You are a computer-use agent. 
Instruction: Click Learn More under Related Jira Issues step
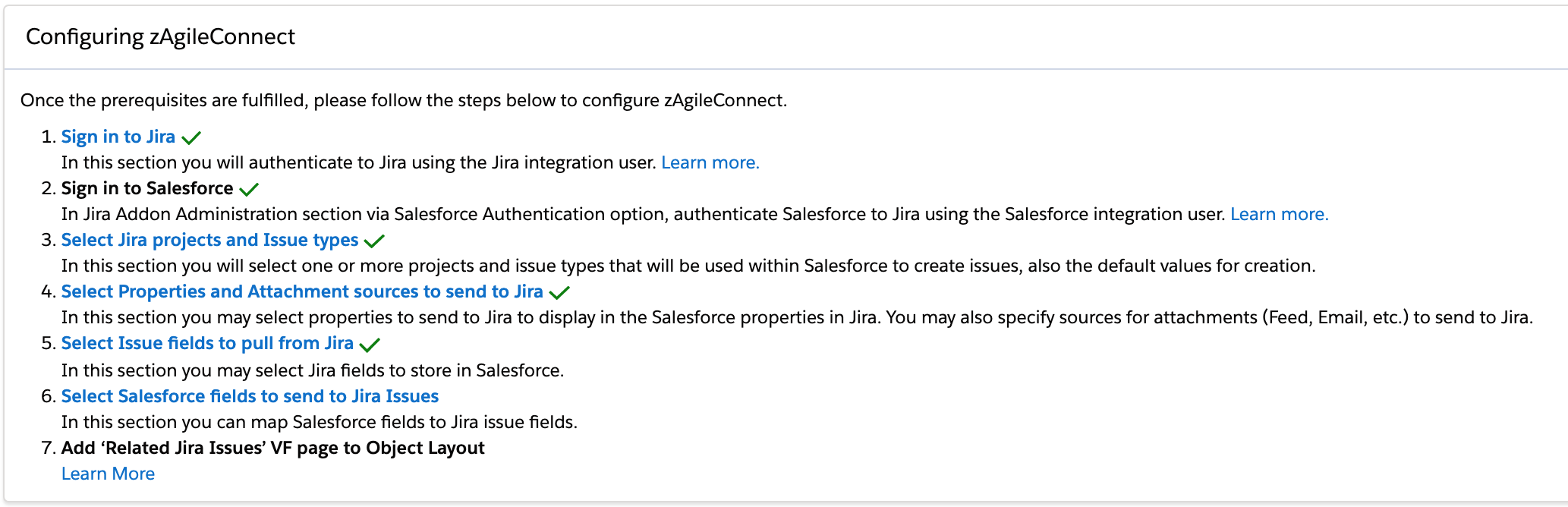[x=108, y=474]
